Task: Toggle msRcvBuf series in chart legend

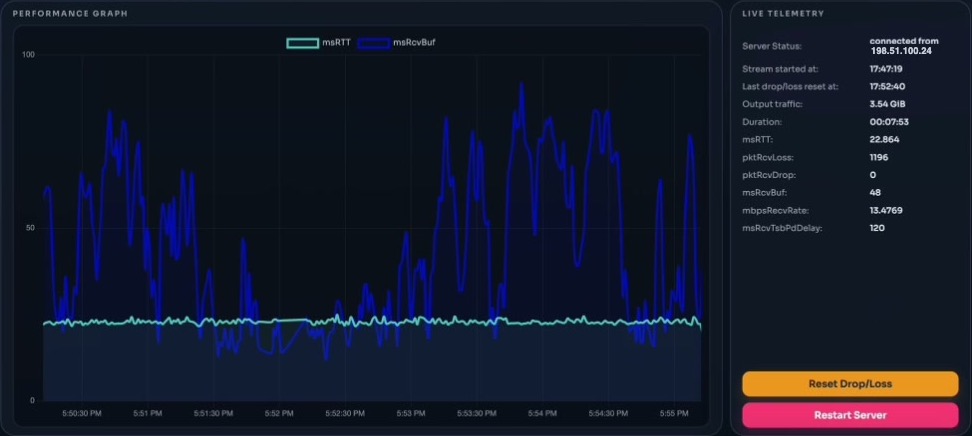Action: tap(397, 43)
